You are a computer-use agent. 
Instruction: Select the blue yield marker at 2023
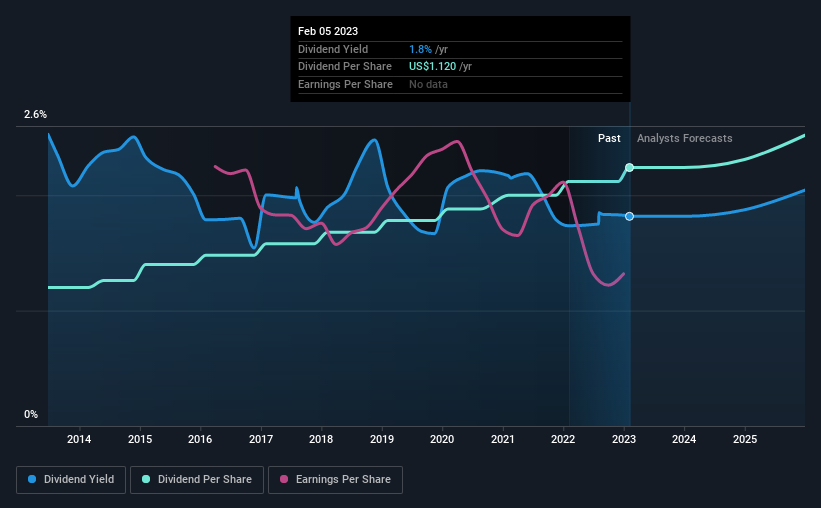(x=629, y=216)
